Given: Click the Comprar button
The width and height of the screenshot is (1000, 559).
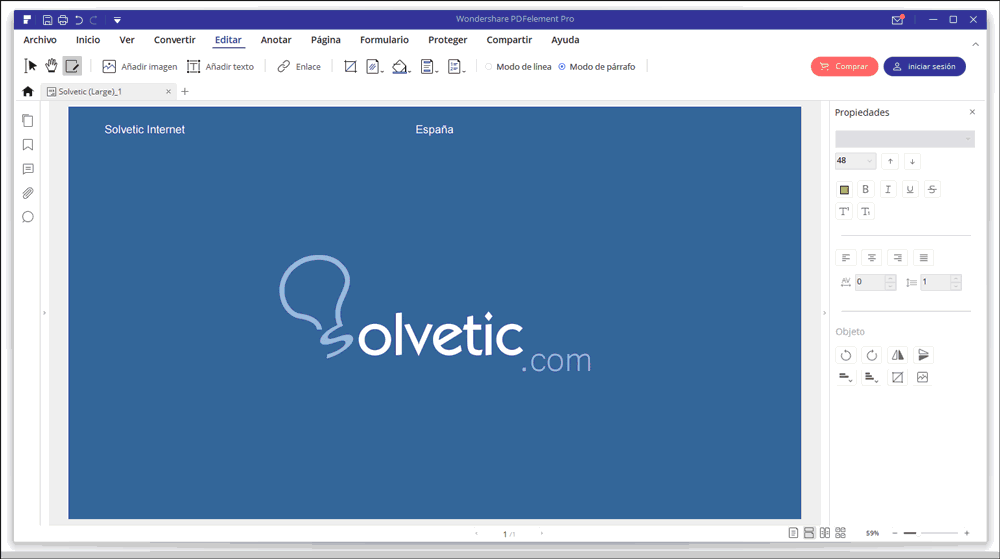Looking at the screenshot, I should 844,66.
